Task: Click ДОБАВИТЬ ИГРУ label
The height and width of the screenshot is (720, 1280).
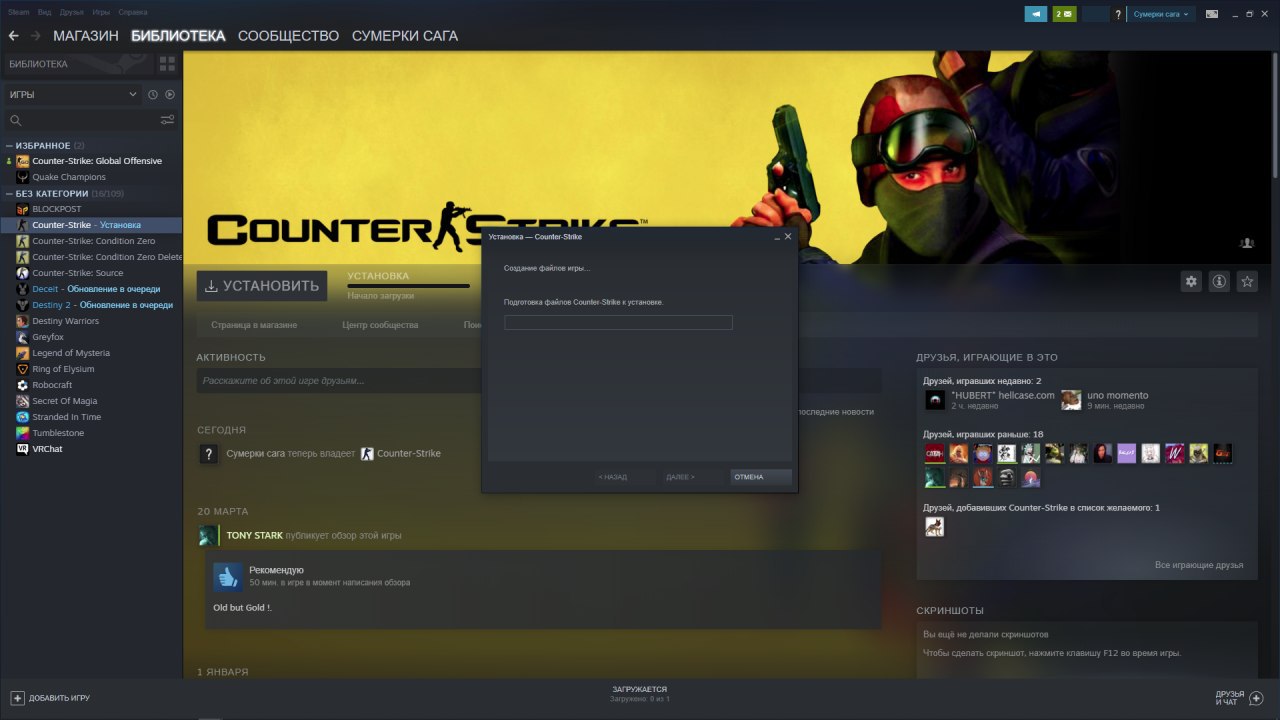Action: point(59,698)
